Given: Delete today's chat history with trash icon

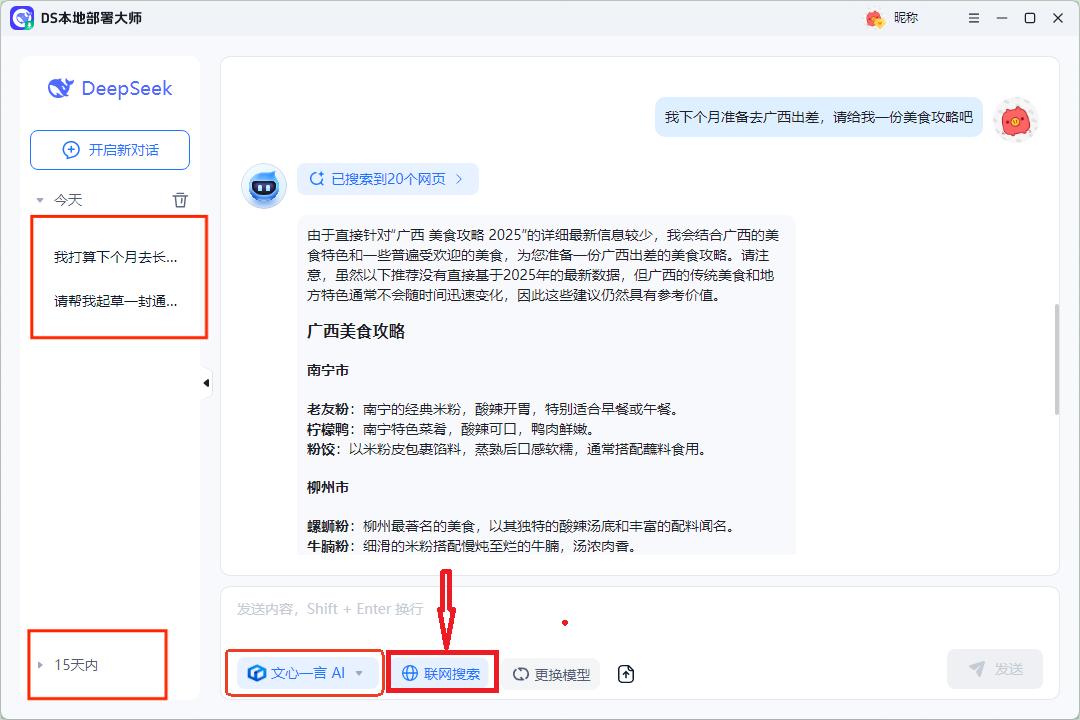Looking at the screenshot, I should tap(180, 200).
